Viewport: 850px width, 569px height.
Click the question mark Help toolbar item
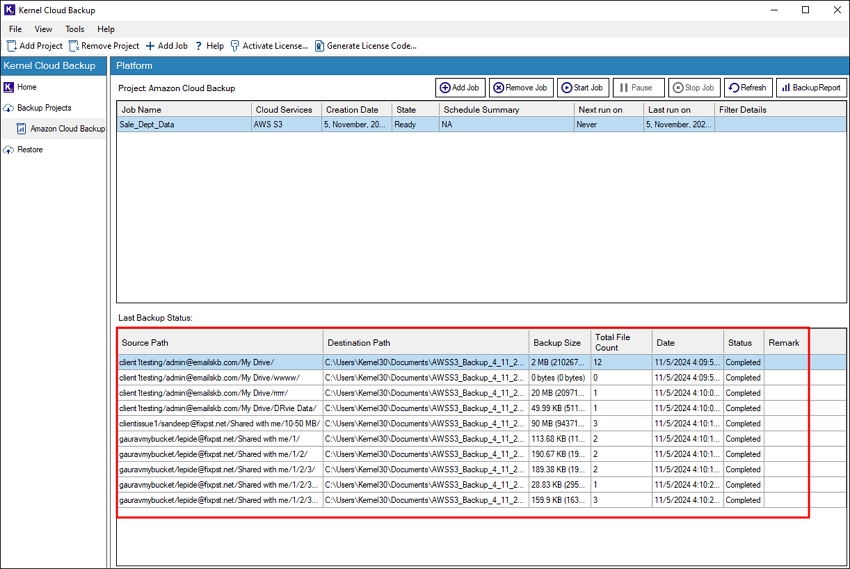(x=209, y=46)
